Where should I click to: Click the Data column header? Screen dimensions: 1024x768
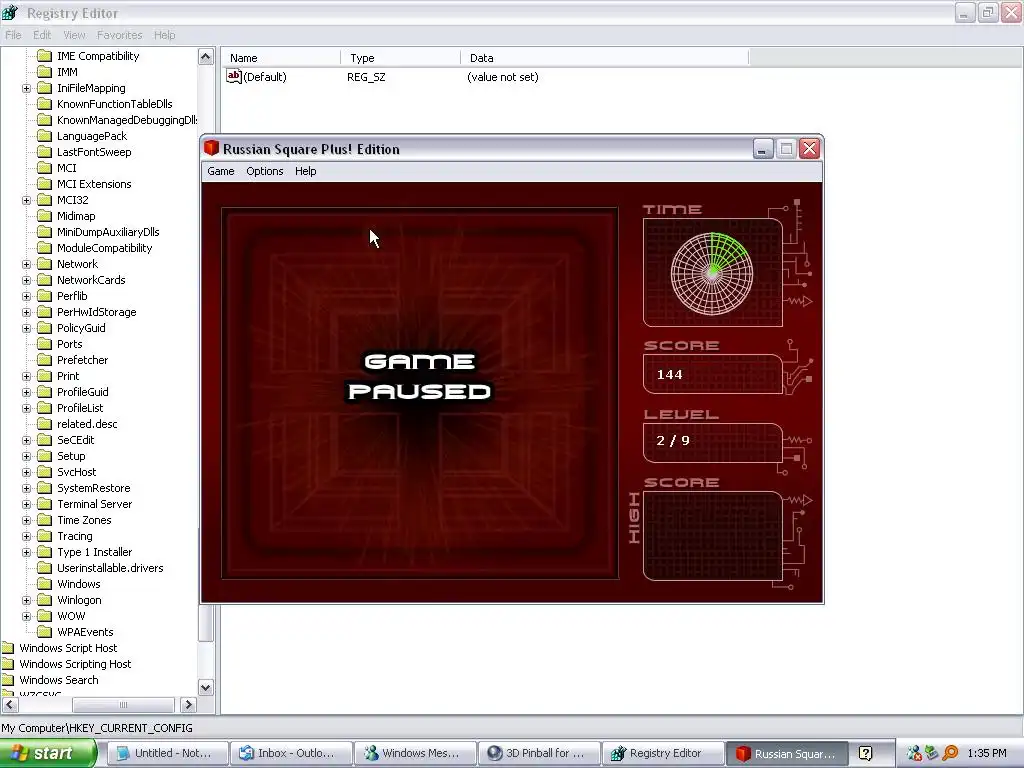click(x=605, y=58)
